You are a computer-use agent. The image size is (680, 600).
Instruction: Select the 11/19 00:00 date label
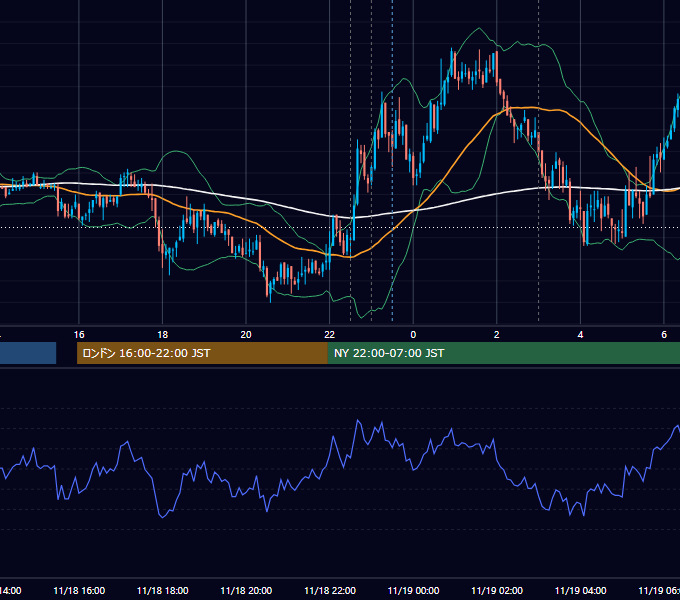(413, 590)
